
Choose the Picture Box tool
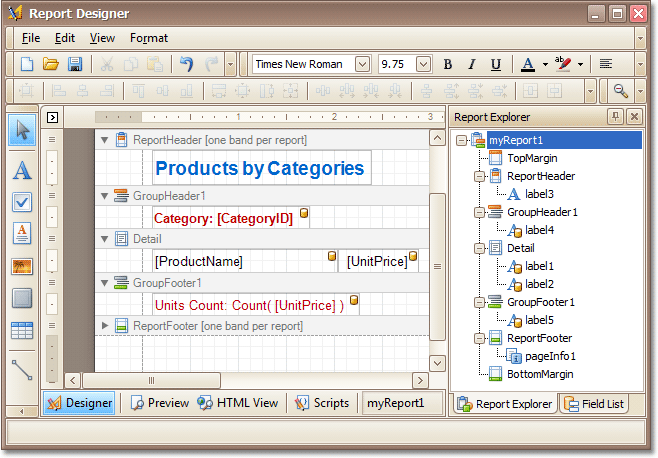22,266
